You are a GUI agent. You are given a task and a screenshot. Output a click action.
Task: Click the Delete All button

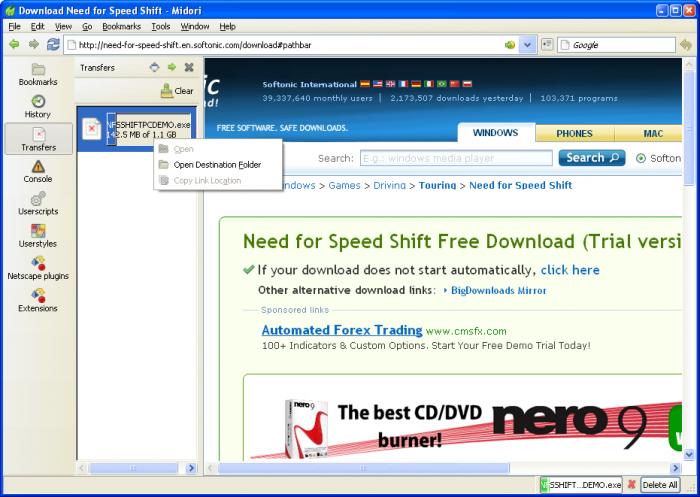(660, 485)
